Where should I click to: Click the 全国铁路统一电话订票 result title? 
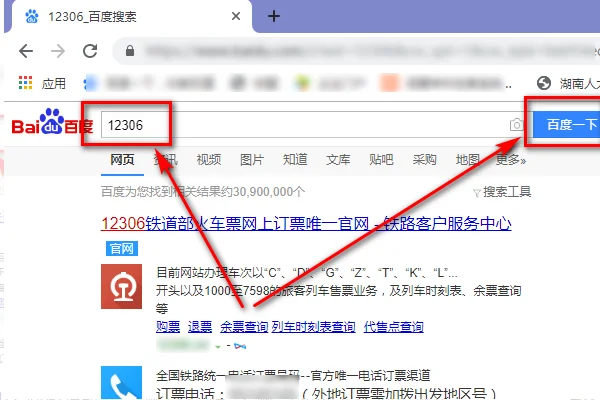tap(293, 376)
